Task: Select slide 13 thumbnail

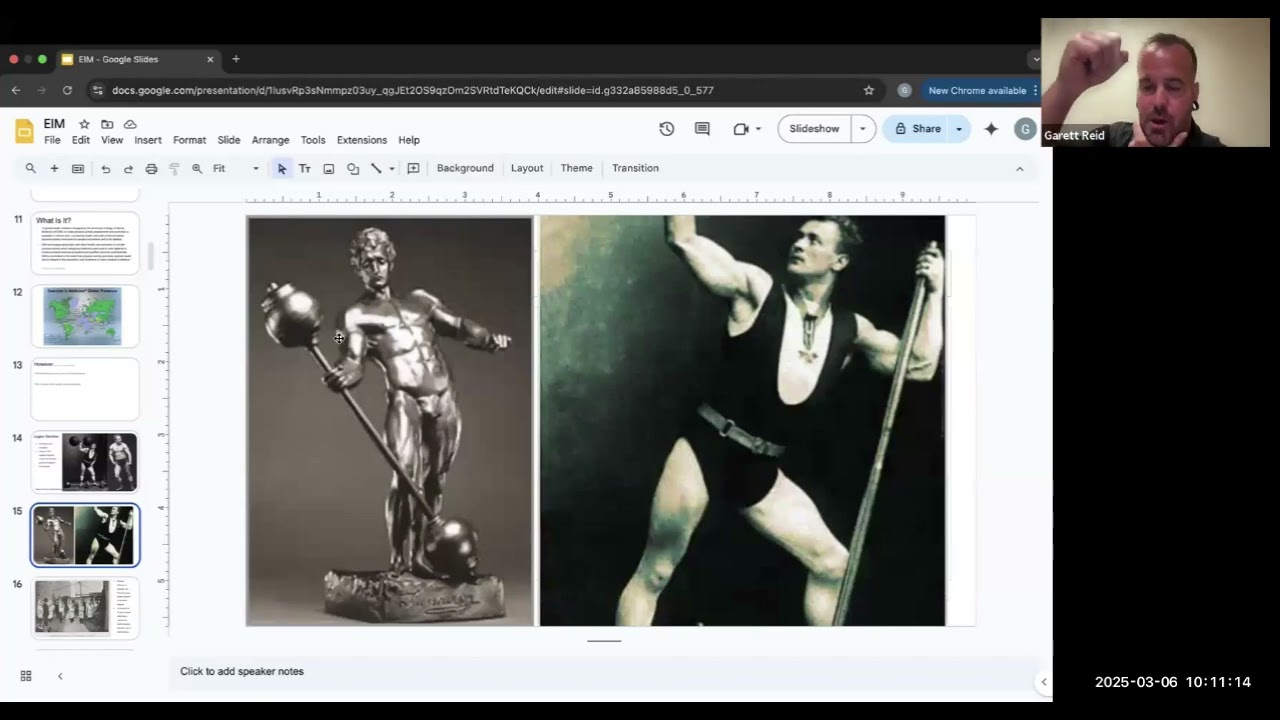Action: [85, 389]
